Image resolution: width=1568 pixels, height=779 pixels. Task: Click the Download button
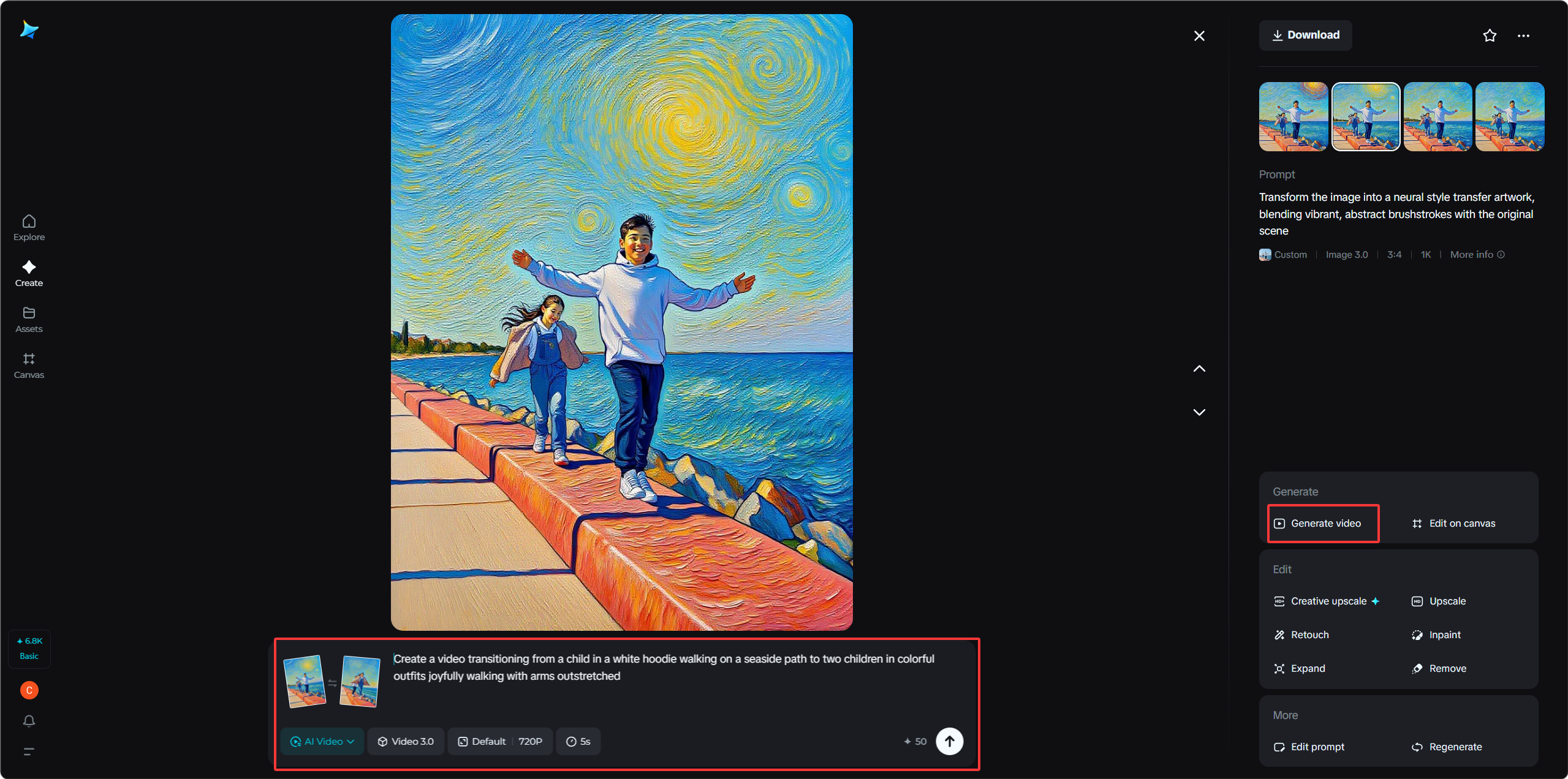(1305, 35)
